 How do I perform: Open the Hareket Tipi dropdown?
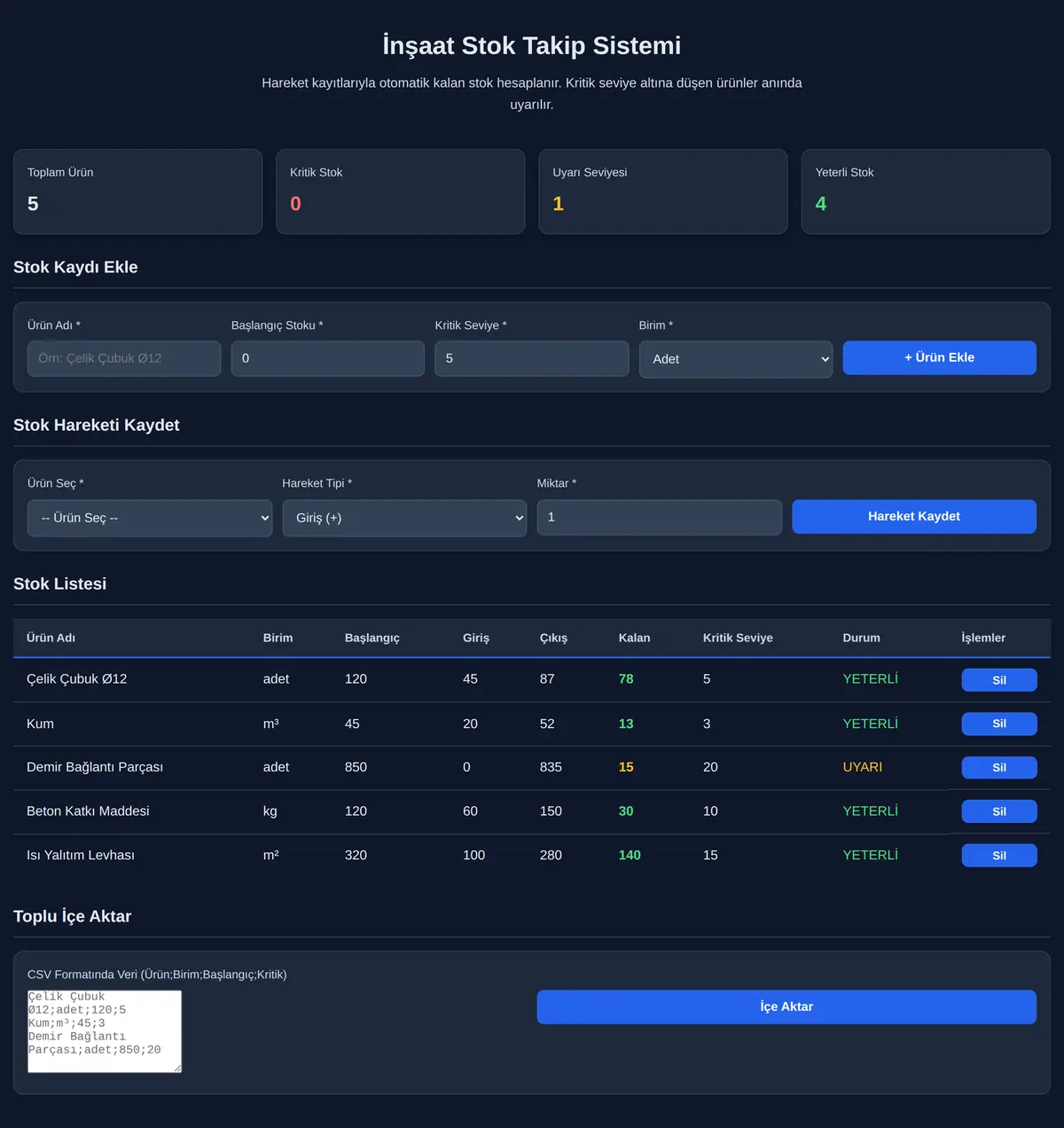tap(404, 518)
